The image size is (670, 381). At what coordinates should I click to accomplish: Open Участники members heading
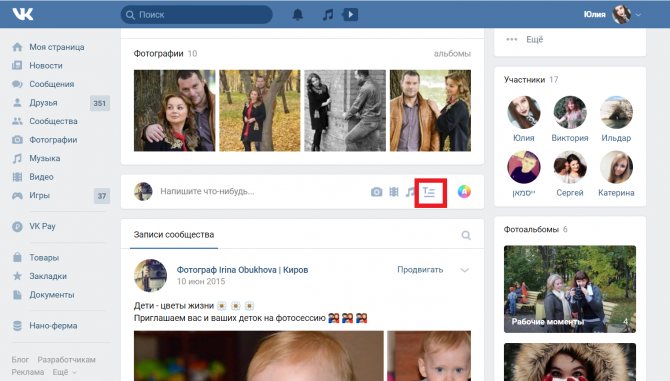(x=524, y=79)
